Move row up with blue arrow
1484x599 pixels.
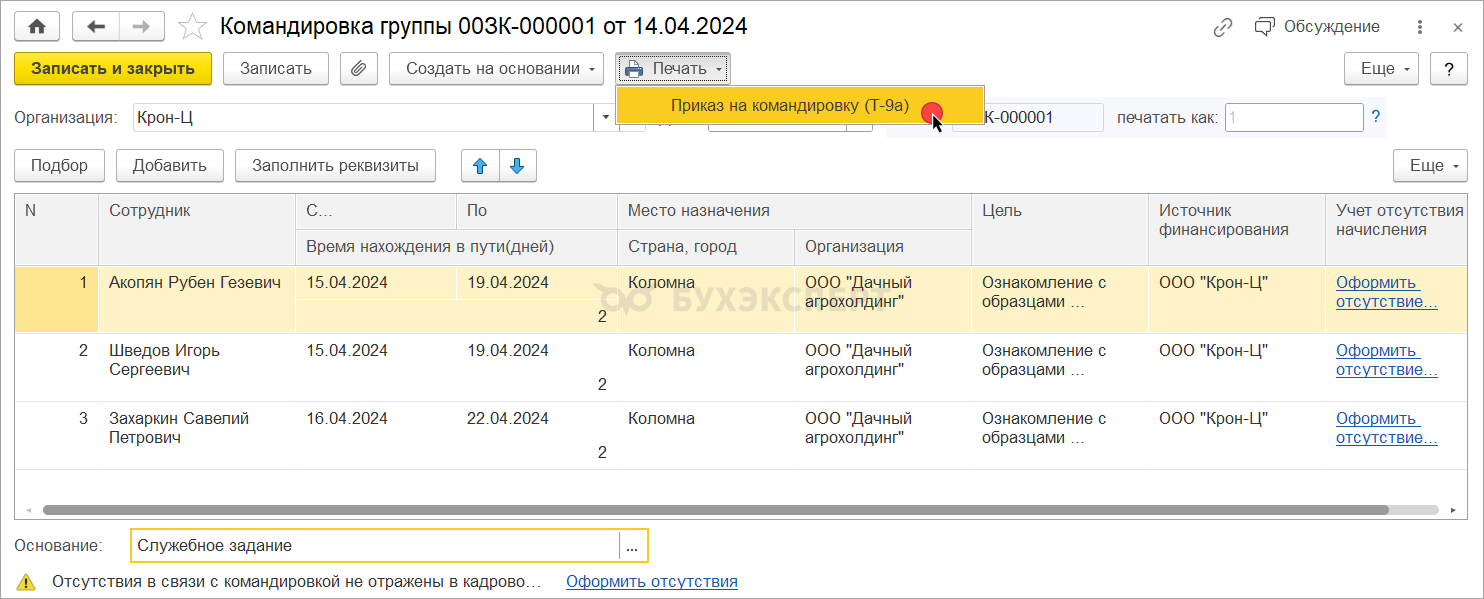point(480,166)
